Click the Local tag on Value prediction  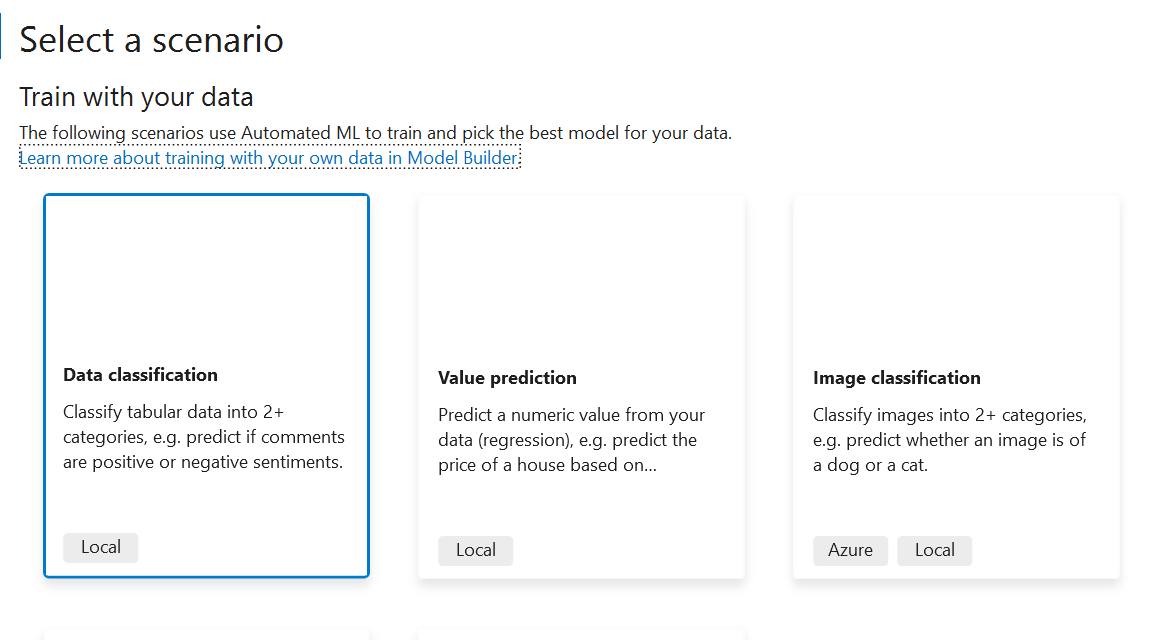click(475, 550)
